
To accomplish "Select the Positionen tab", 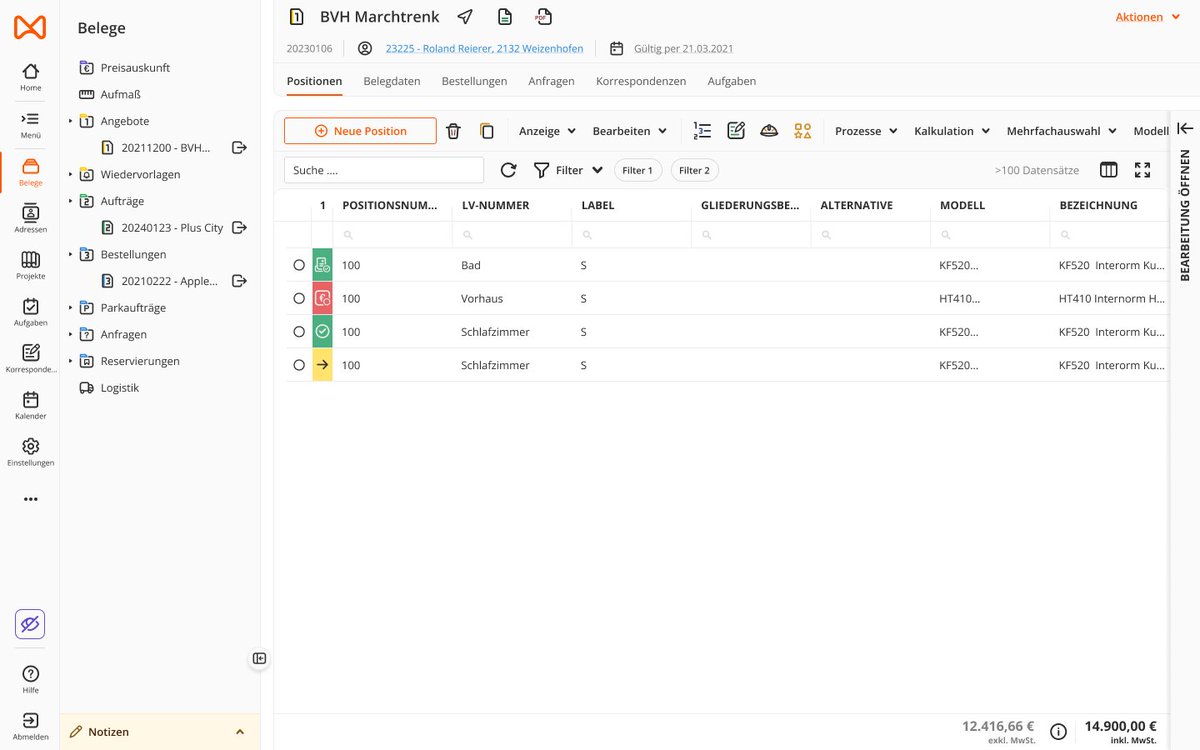I will 314,81.
